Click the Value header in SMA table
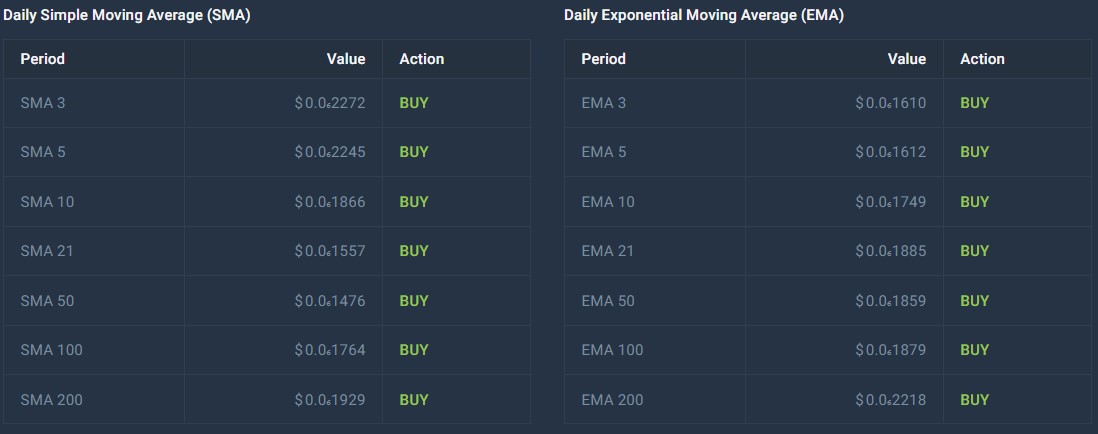 tap(346, 59)
